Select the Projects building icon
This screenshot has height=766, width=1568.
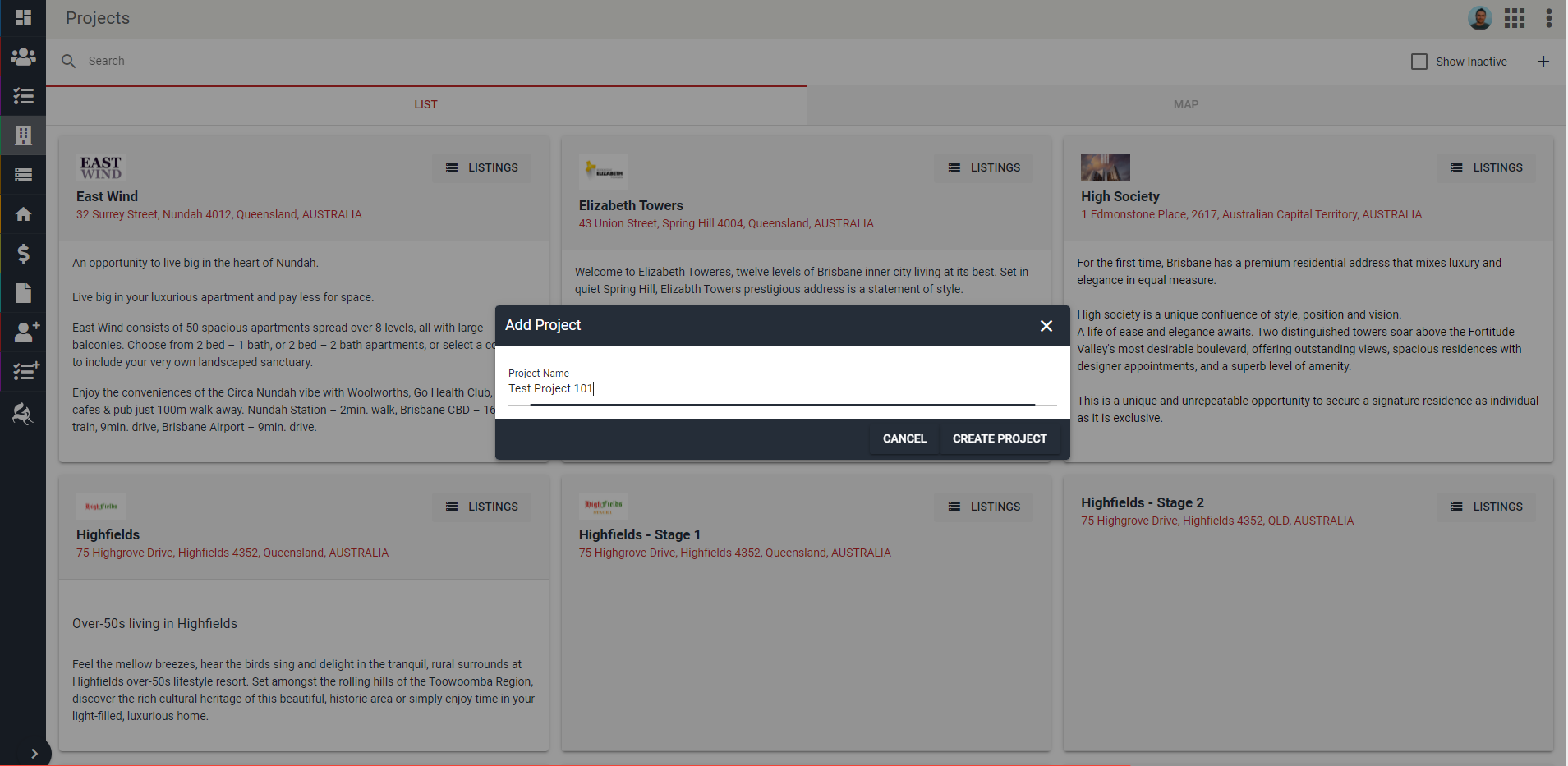23,135
